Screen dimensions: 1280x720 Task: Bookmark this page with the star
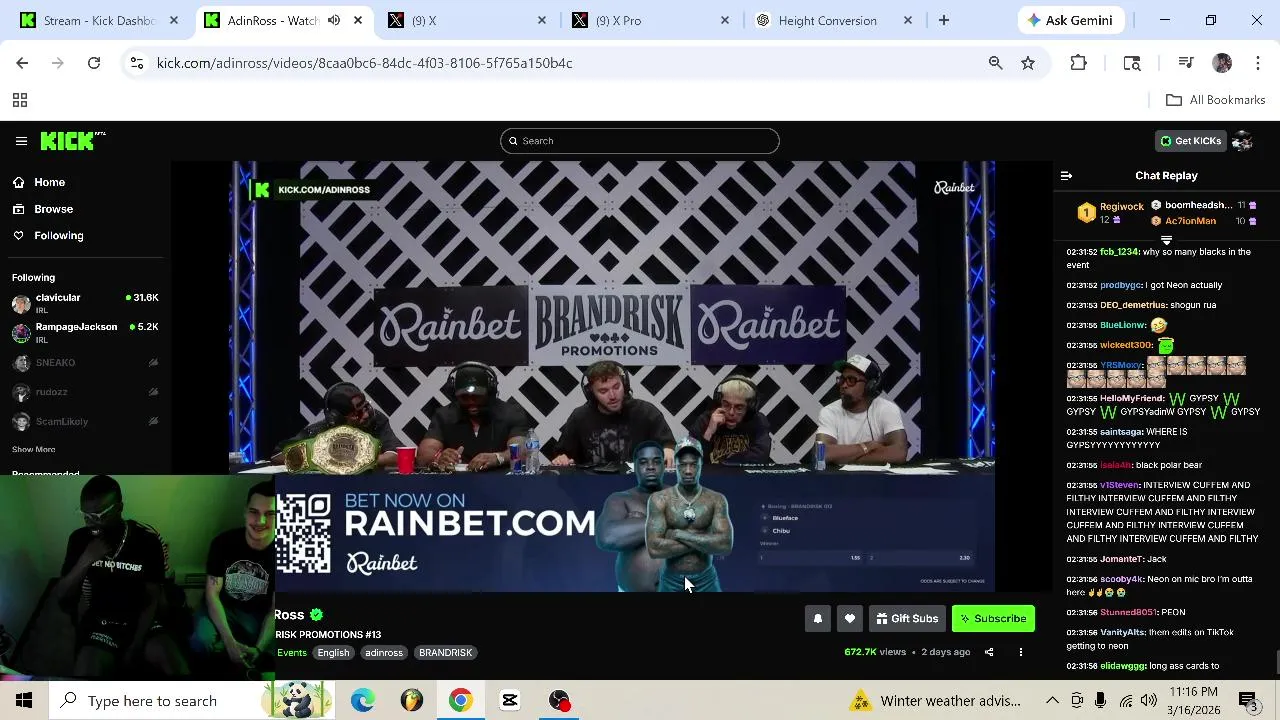point(1028,63)
